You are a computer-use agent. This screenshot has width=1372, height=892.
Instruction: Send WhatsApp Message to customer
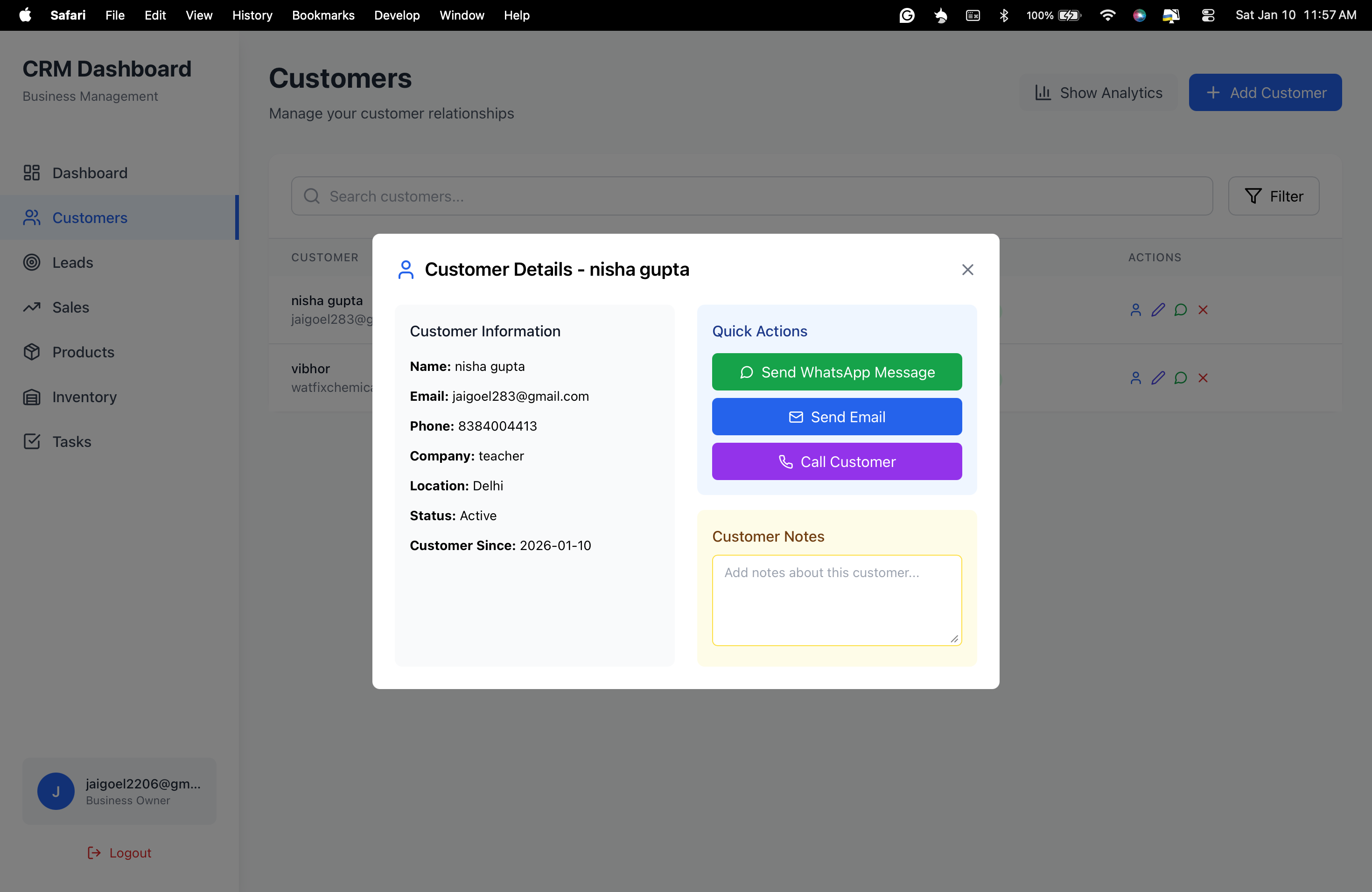tap(836, 372)
